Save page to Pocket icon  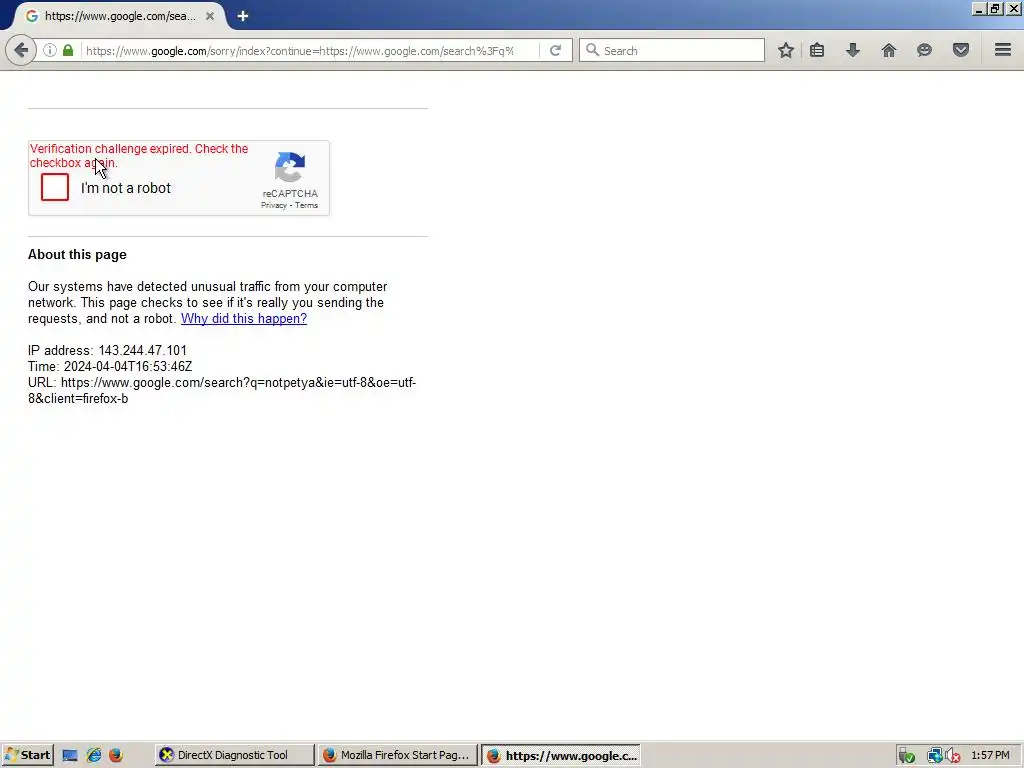click(961, 50)
